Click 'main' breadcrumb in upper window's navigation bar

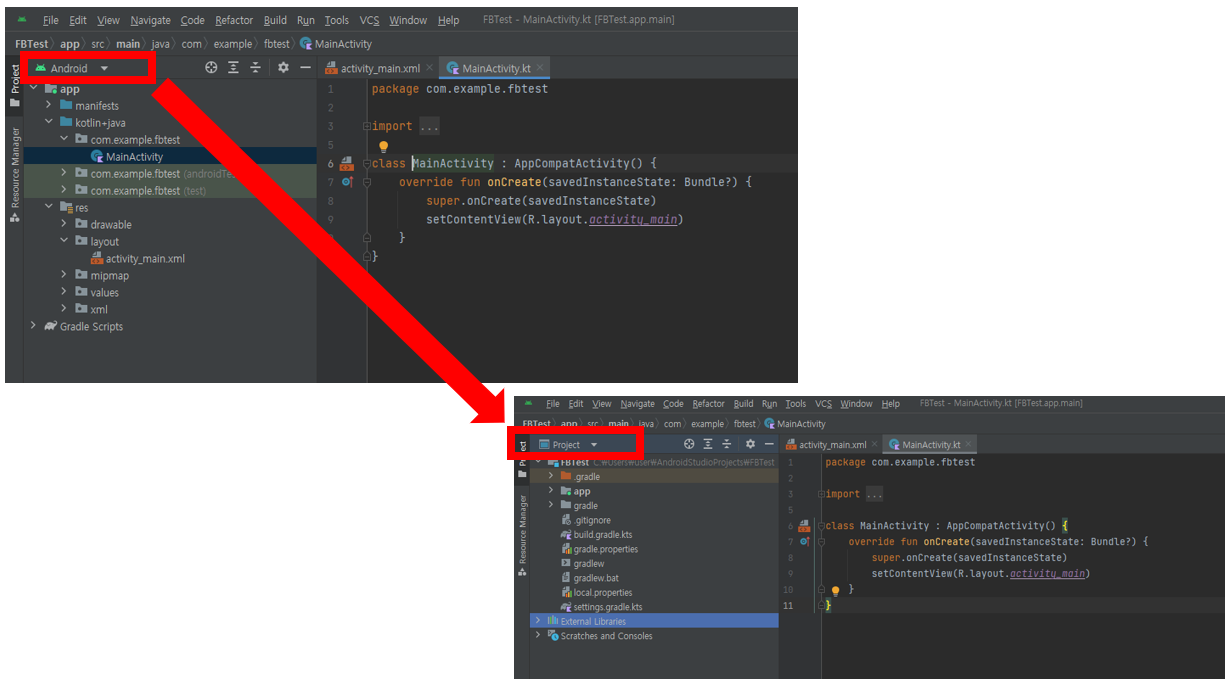[x=128, y=44]
